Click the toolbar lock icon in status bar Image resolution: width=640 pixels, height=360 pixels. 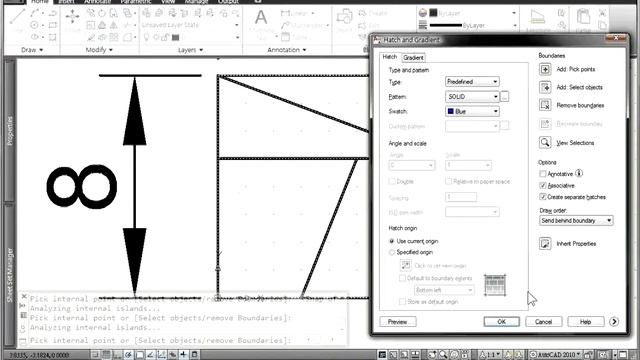point(589,355)
